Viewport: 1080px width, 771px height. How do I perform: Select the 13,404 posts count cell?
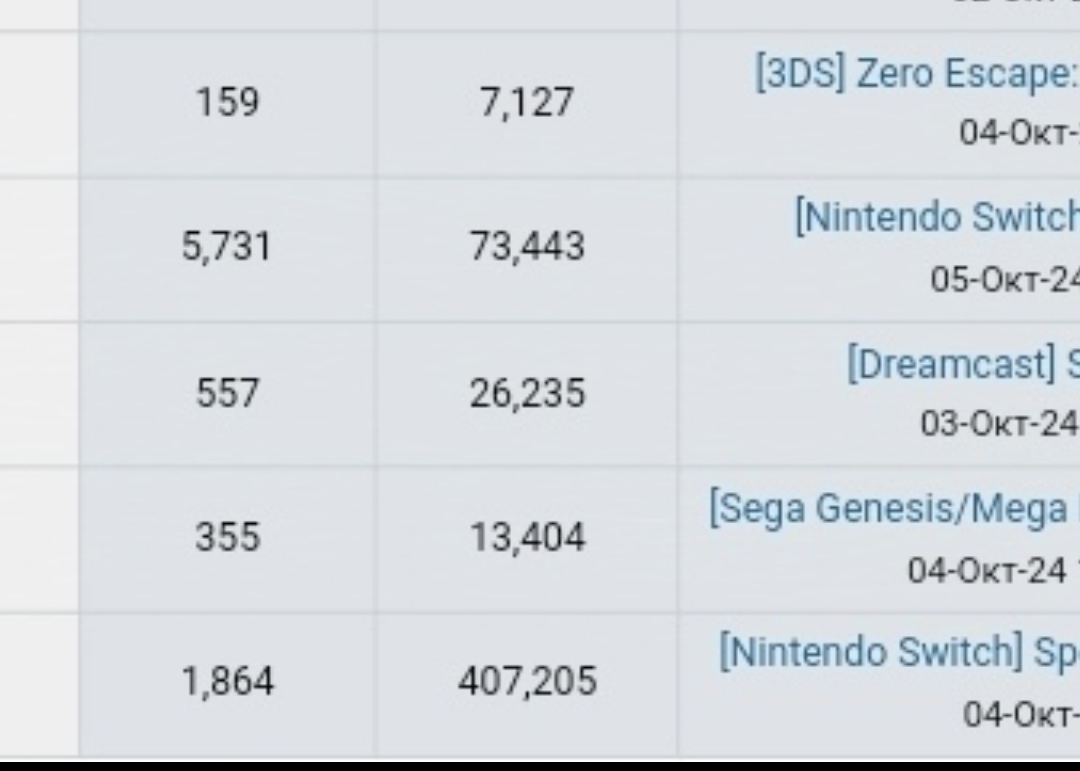tap(526, 537)
